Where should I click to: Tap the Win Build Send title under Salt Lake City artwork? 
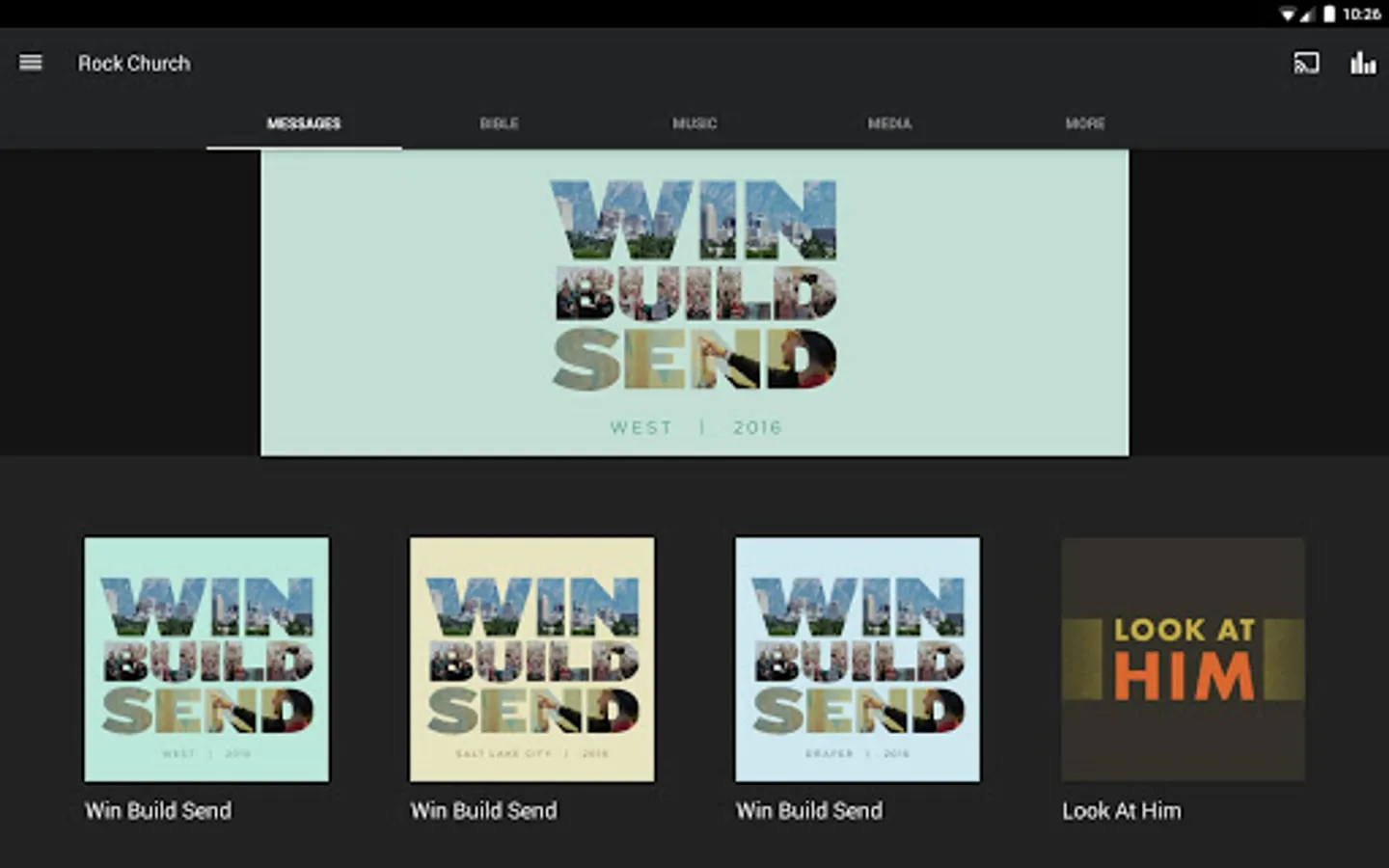(484, 811)
